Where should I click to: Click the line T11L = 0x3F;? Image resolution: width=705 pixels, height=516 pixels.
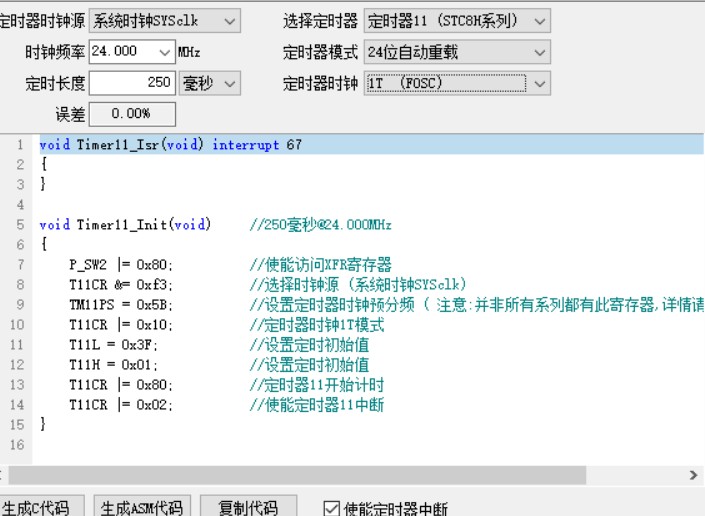point(113,345)
